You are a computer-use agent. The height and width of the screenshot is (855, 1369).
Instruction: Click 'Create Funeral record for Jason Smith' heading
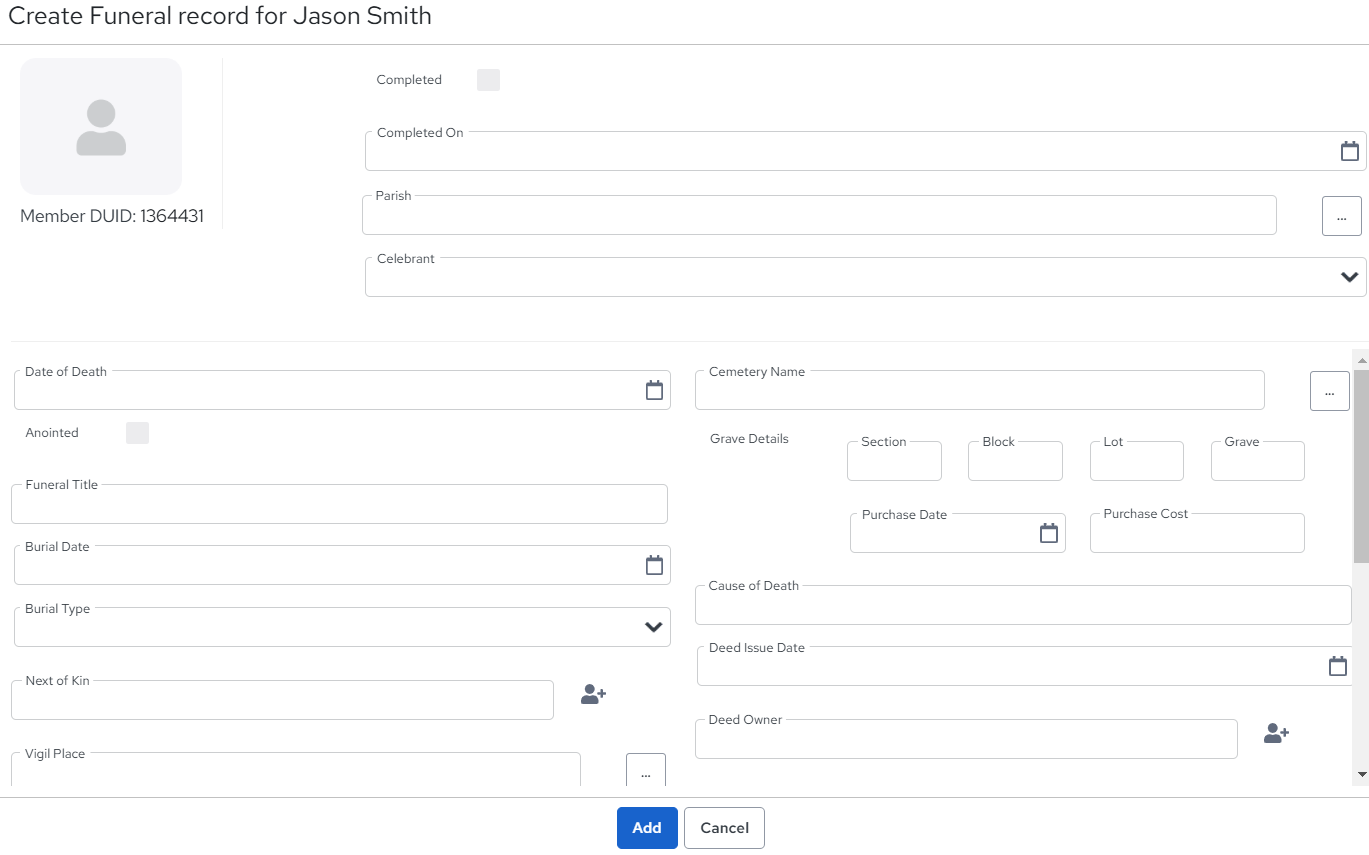pyautogui.click(x=220, y=16)
